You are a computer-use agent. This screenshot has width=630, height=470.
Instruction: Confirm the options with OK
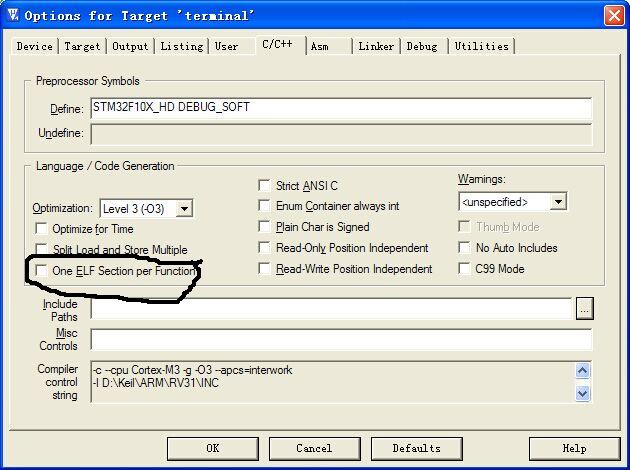pos(213,448)
